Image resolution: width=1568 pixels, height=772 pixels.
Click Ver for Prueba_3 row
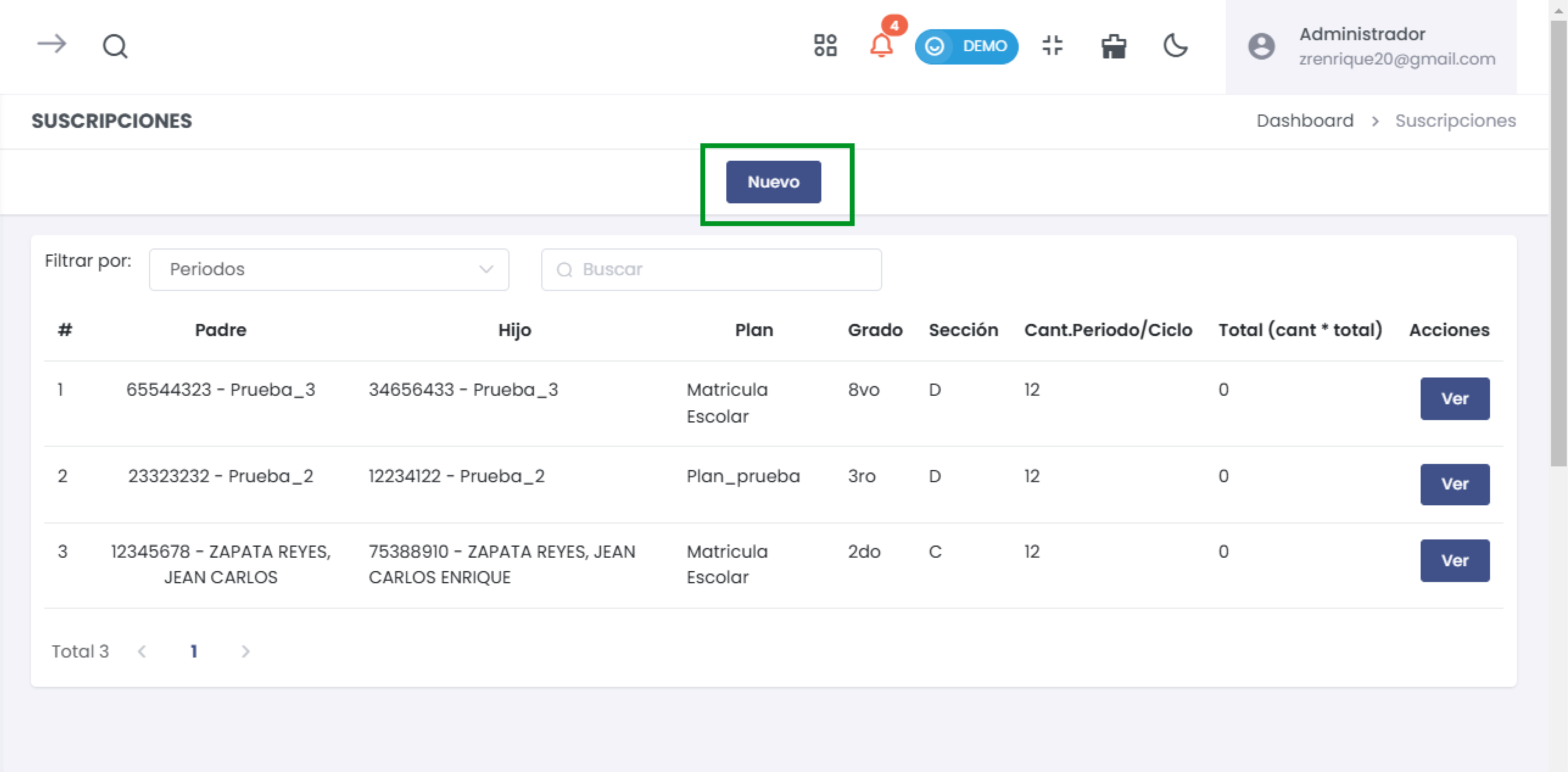pyautogui.click(x=1455, y=399)
